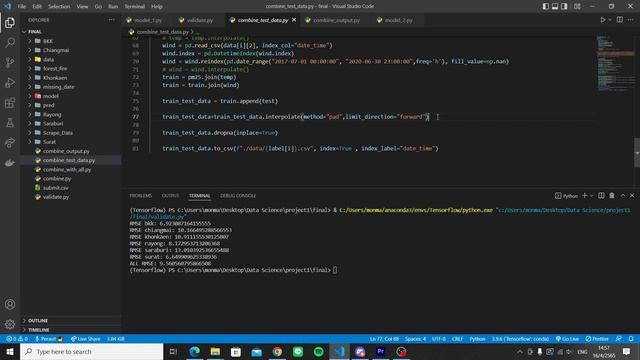Open the Testing flask view
Viewport: 640px width, 360px height.
click(x=10, y=122)
